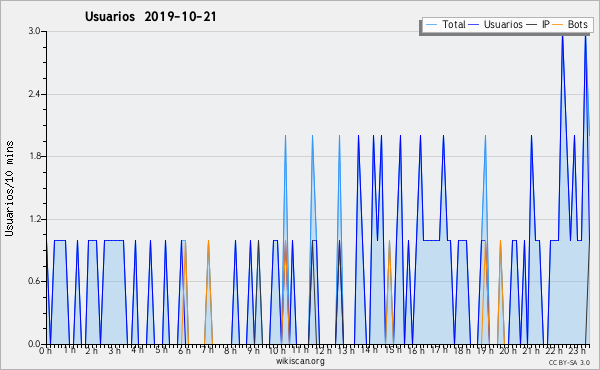Click the y-axis value 1.2
Image resolution: width=600 pixels, height=370 pixels.
click(34, 219)
